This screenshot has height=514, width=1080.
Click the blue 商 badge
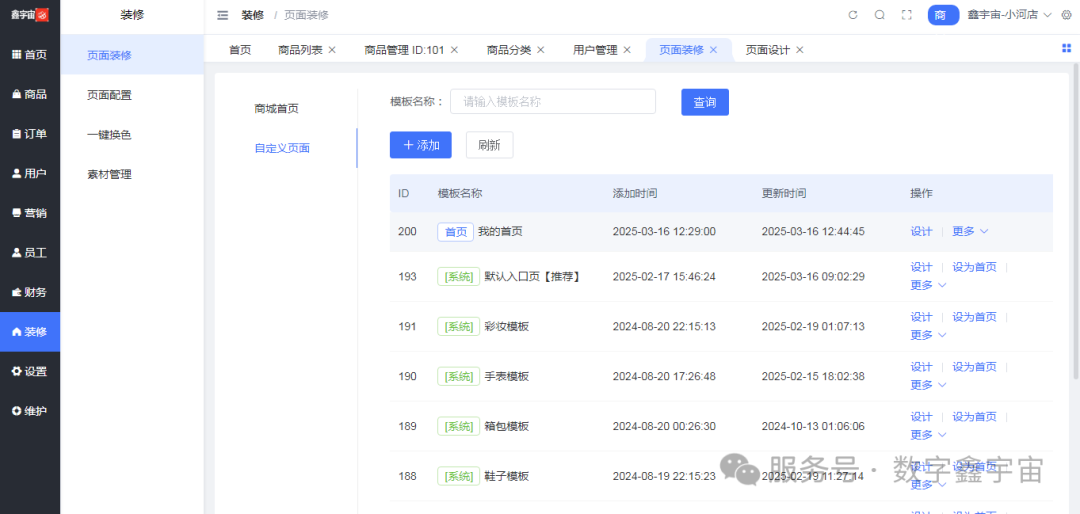pos(943,15)
